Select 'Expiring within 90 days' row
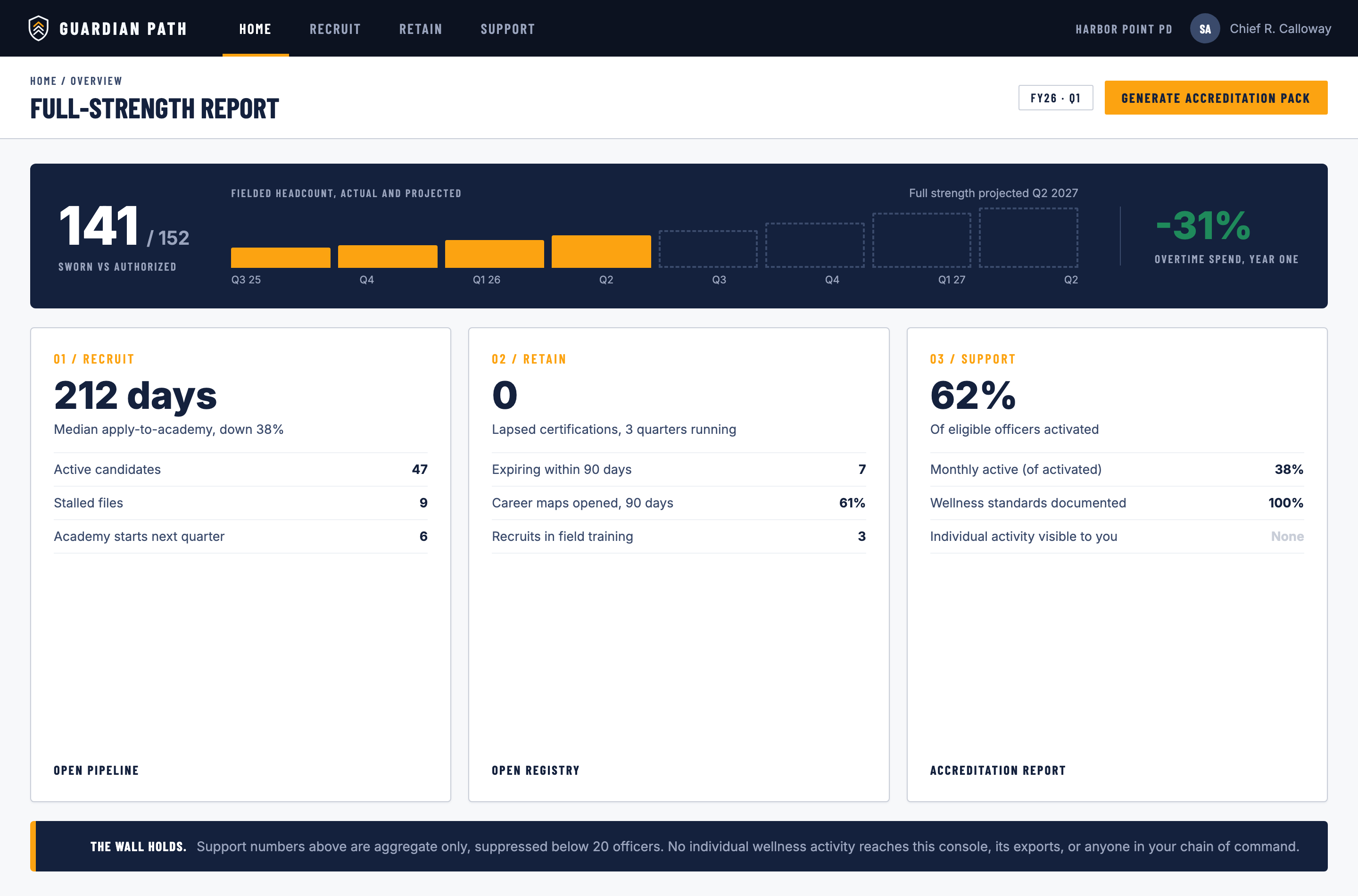 pos(679,469)
